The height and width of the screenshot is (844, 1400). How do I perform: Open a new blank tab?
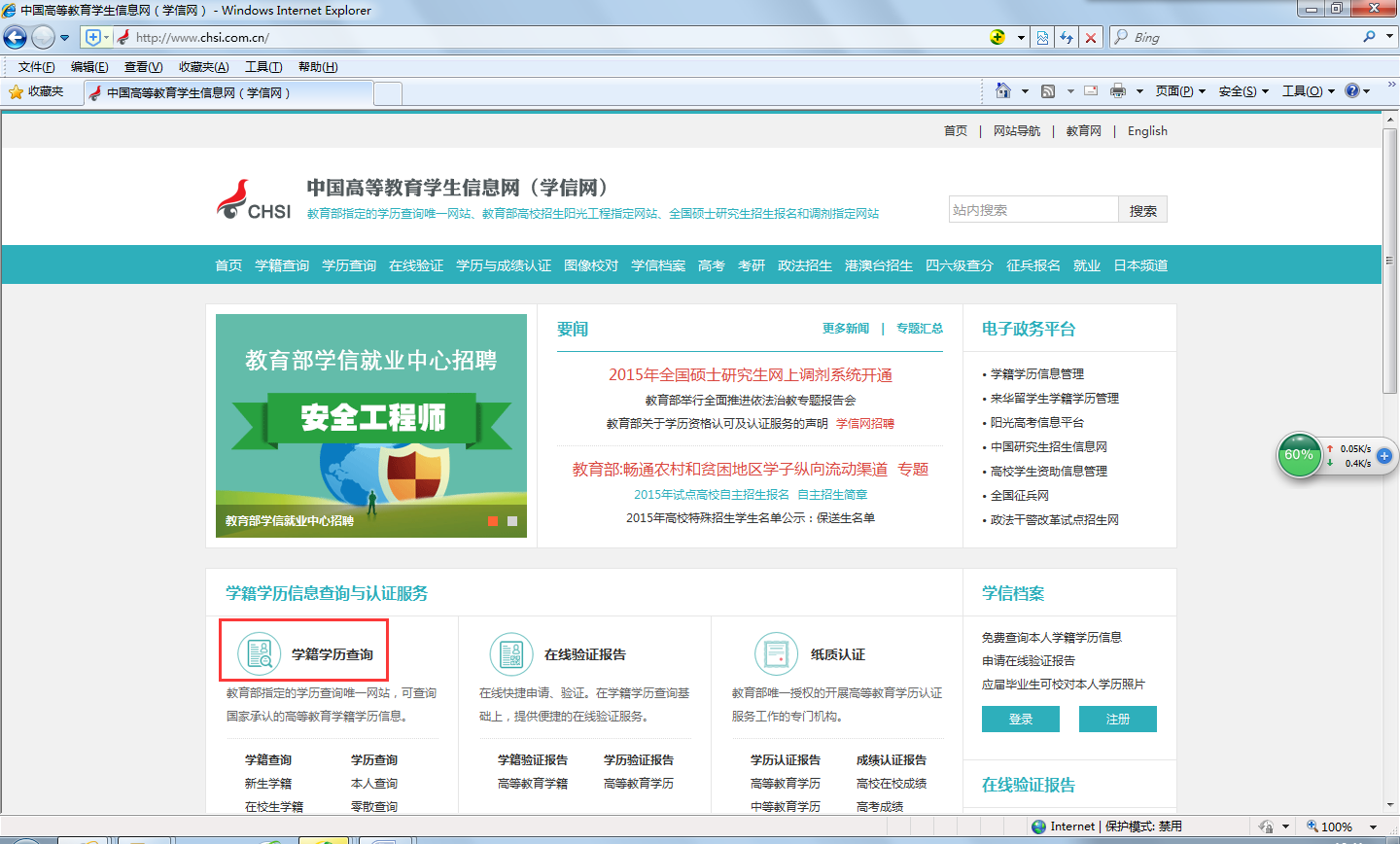pos(388,93)
